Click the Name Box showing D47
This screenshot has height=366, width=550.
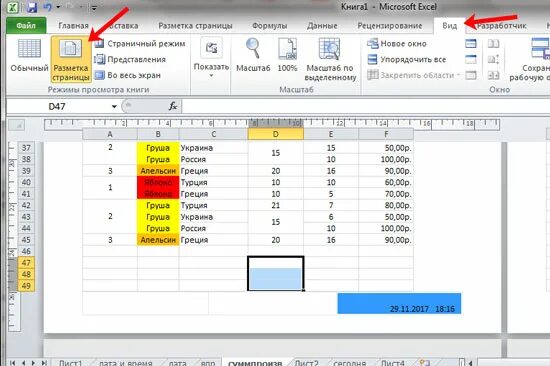coord(58,106)
